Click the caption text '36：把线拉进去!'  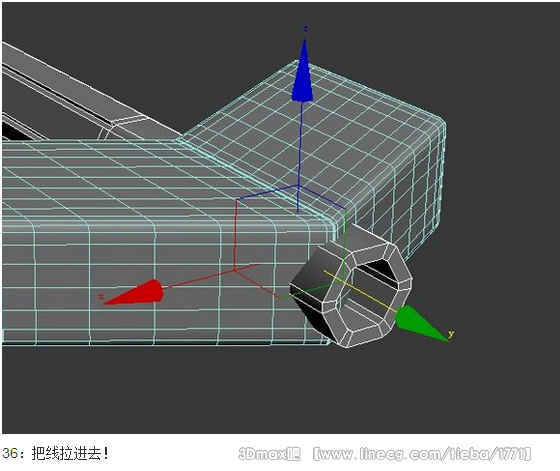[55, 454]
